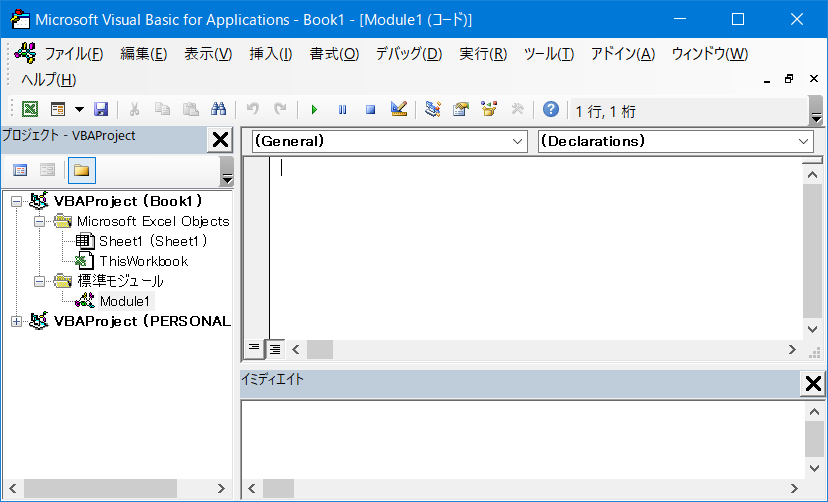Open the 表示(V) menu
The height and width of the screenshot is (502, 828).
pos(208,54)
